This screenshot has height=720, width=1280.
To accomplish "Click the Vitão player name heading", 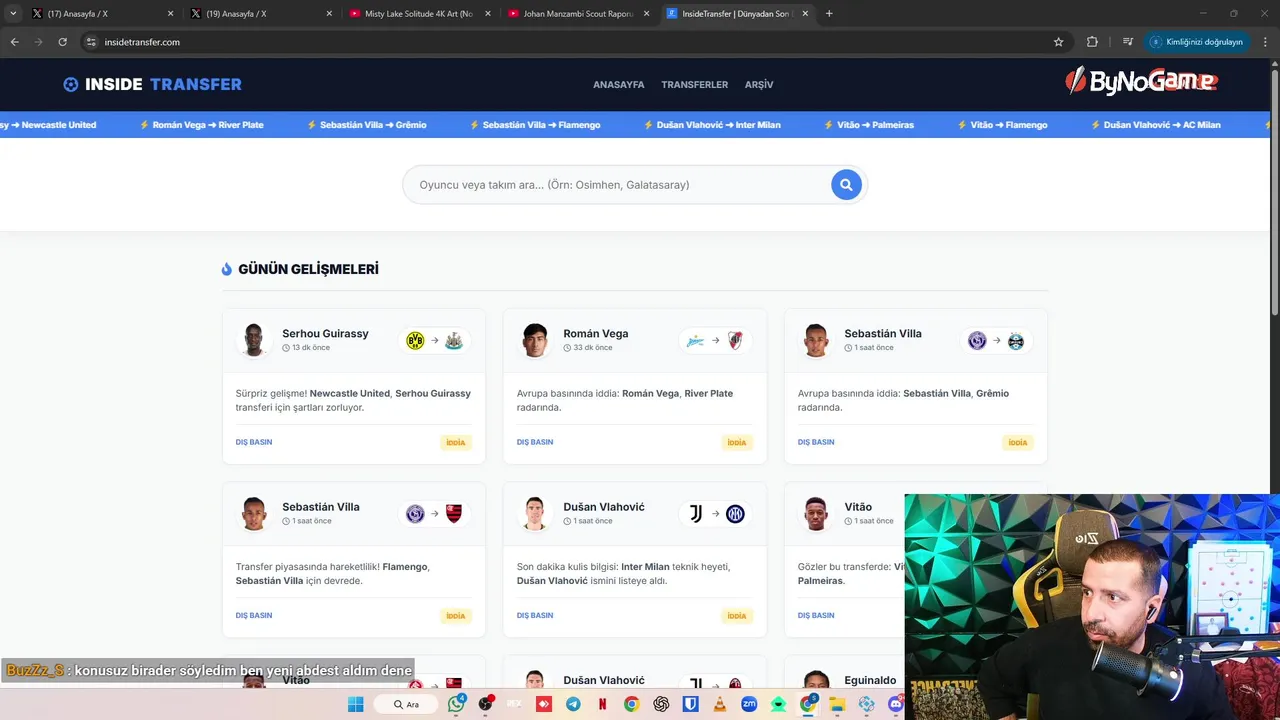I will point(858,507).
